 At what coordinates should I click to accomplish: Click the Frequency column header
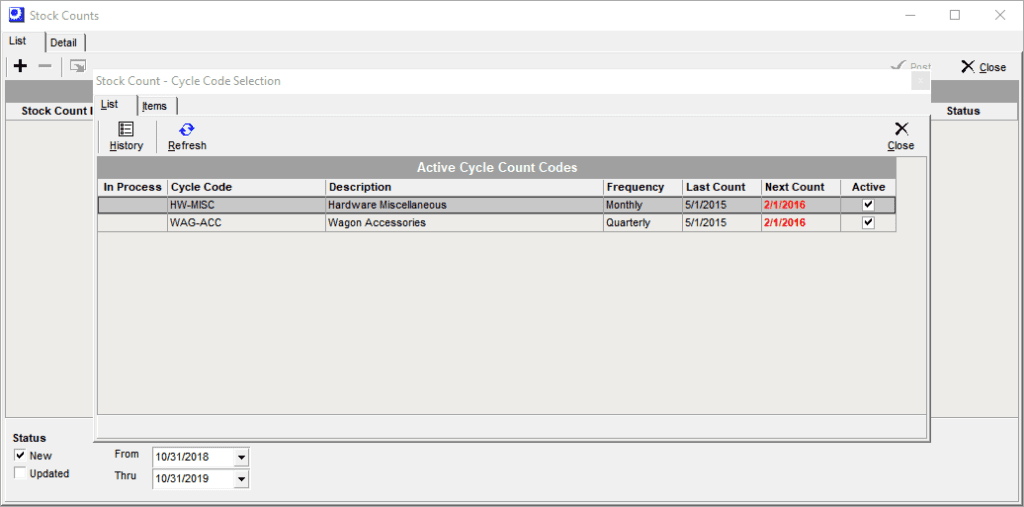643,187
